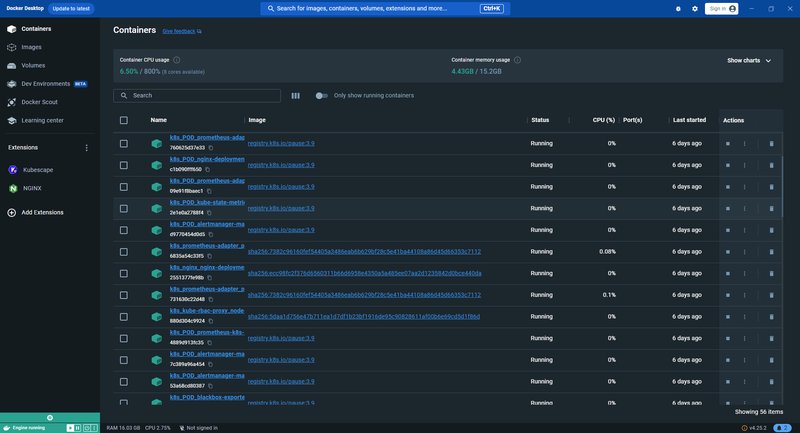Viewport: 800px width, 433px height.
Task: Open Dev Environments BETA section
Action: pos(47,84)
